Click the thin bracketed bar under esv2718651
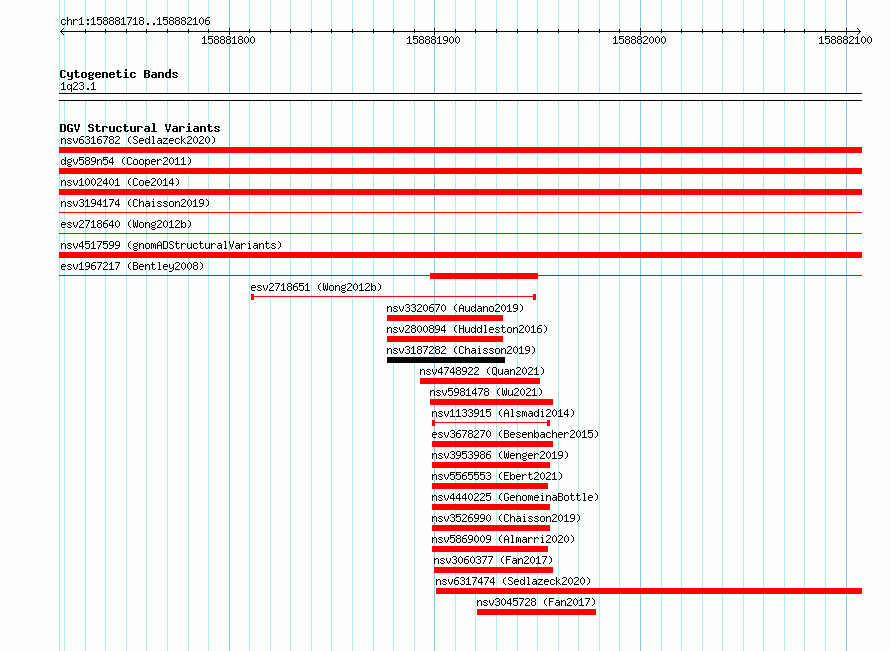 393,297
